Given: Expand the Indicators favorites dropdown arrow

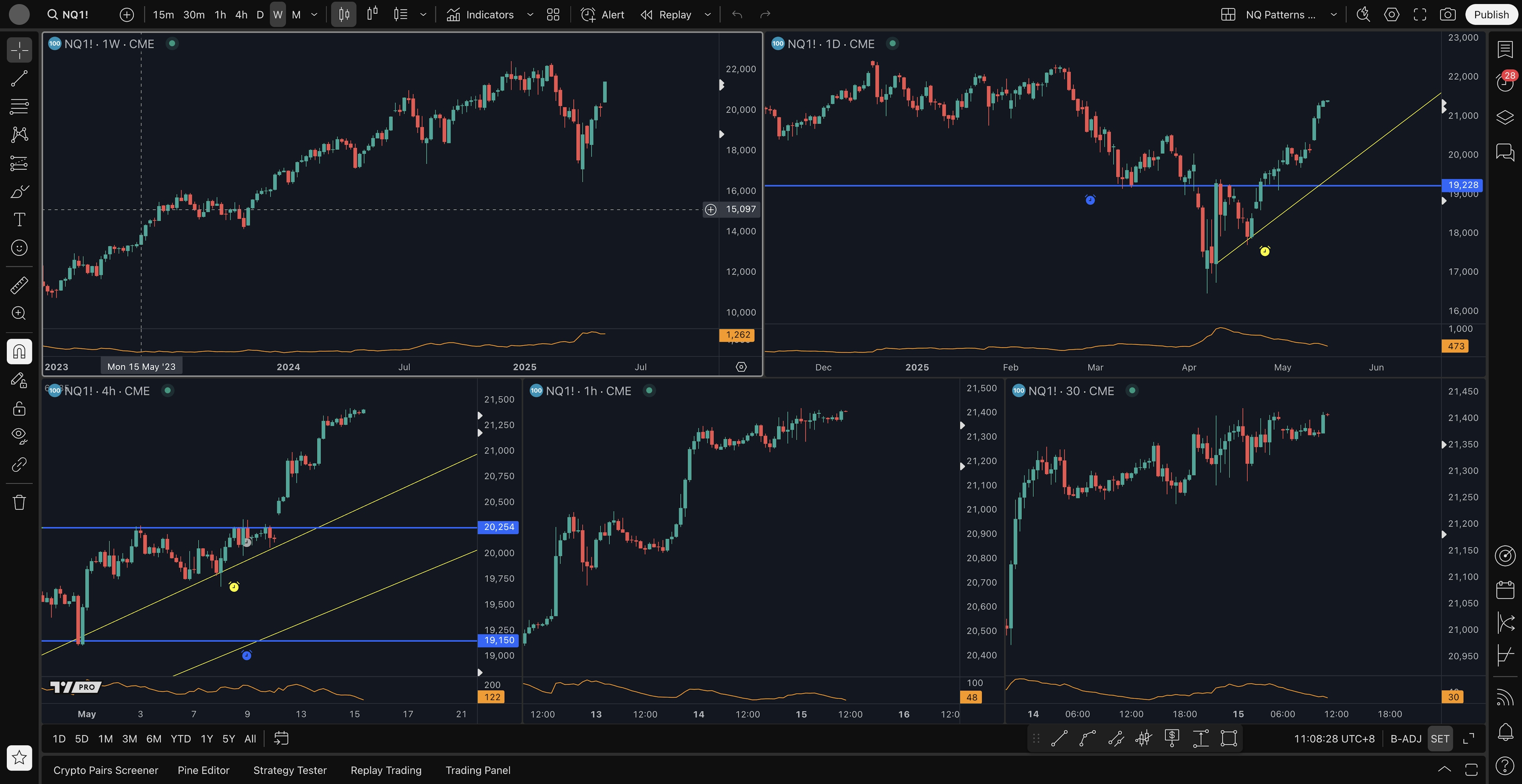Looking at the screenshot, I should (x=530, y=15).
